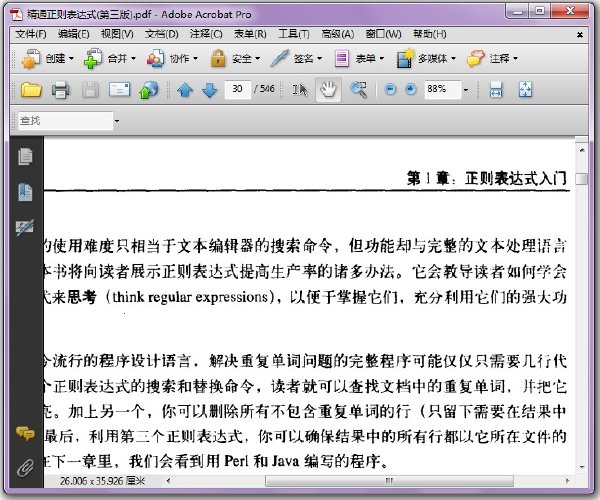Open the Document menu (文档)
Viewport: 600px width, 500px height.
pos(161,34)
